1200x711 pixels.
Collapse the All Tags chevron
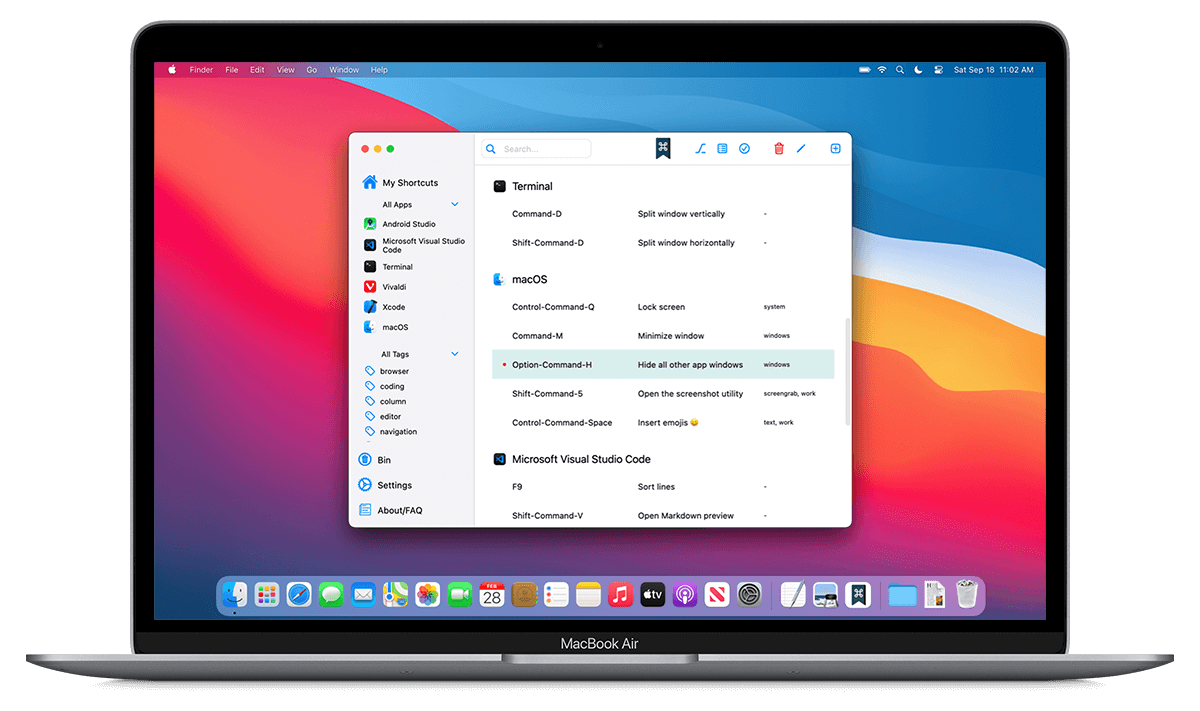pos(455,354)
